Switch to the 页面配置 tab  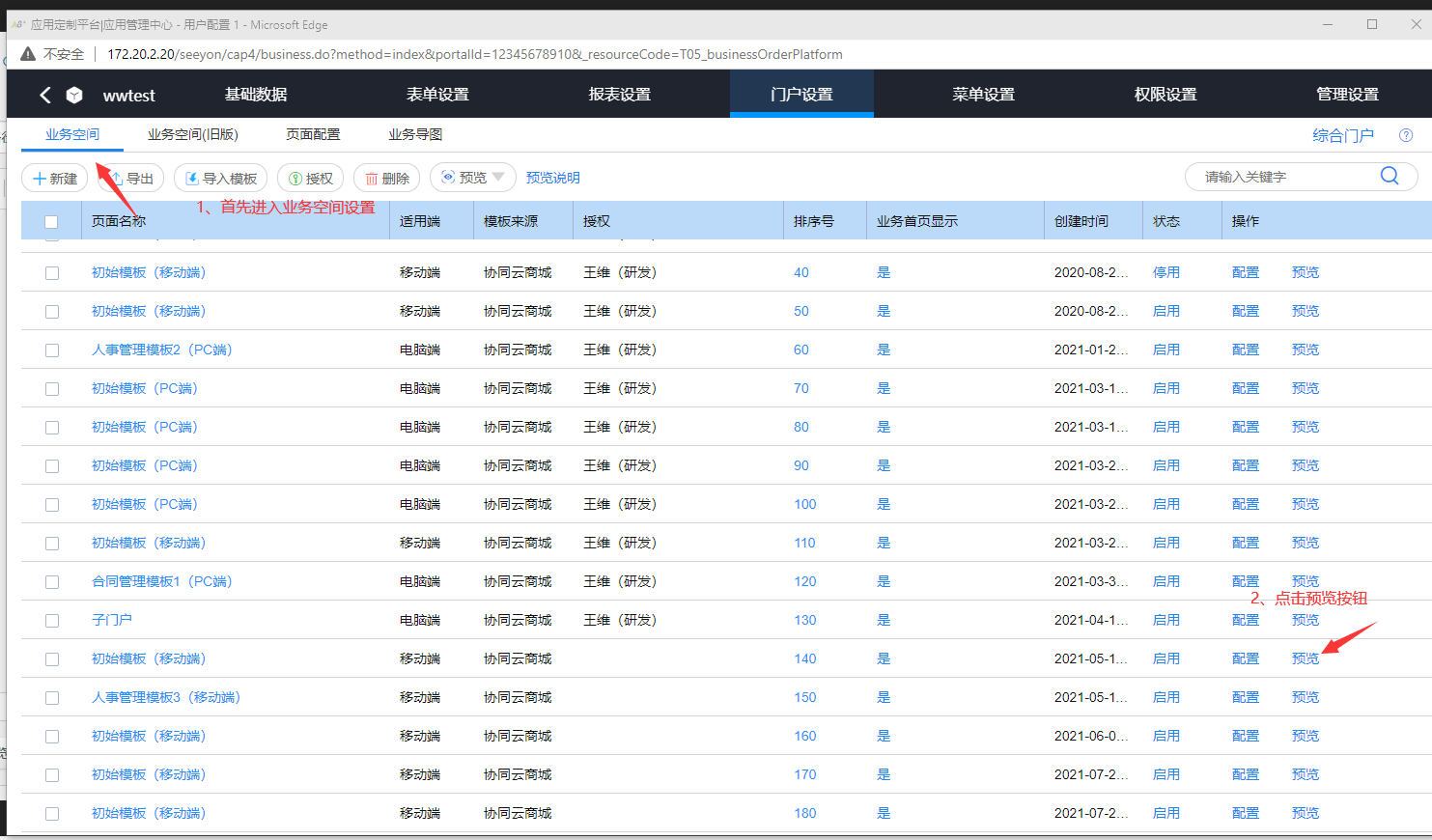point(313,135)
